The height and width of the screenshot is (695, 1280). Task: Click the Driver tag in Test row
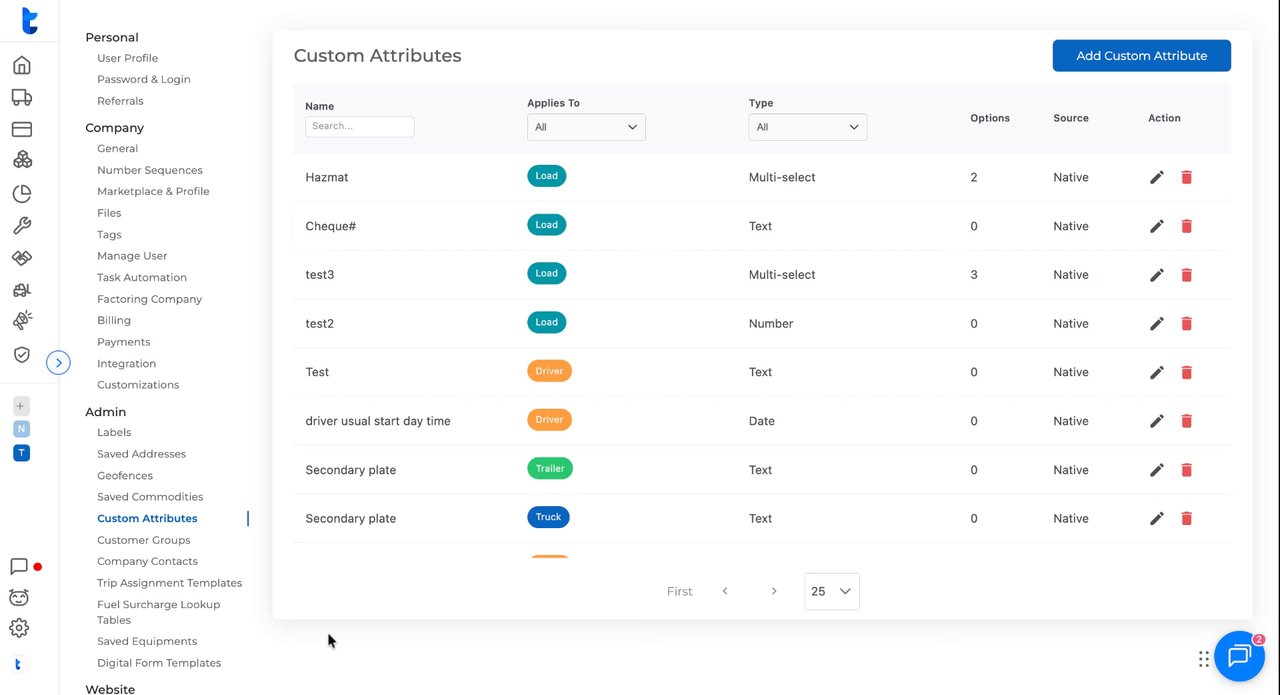click(549, 371)
